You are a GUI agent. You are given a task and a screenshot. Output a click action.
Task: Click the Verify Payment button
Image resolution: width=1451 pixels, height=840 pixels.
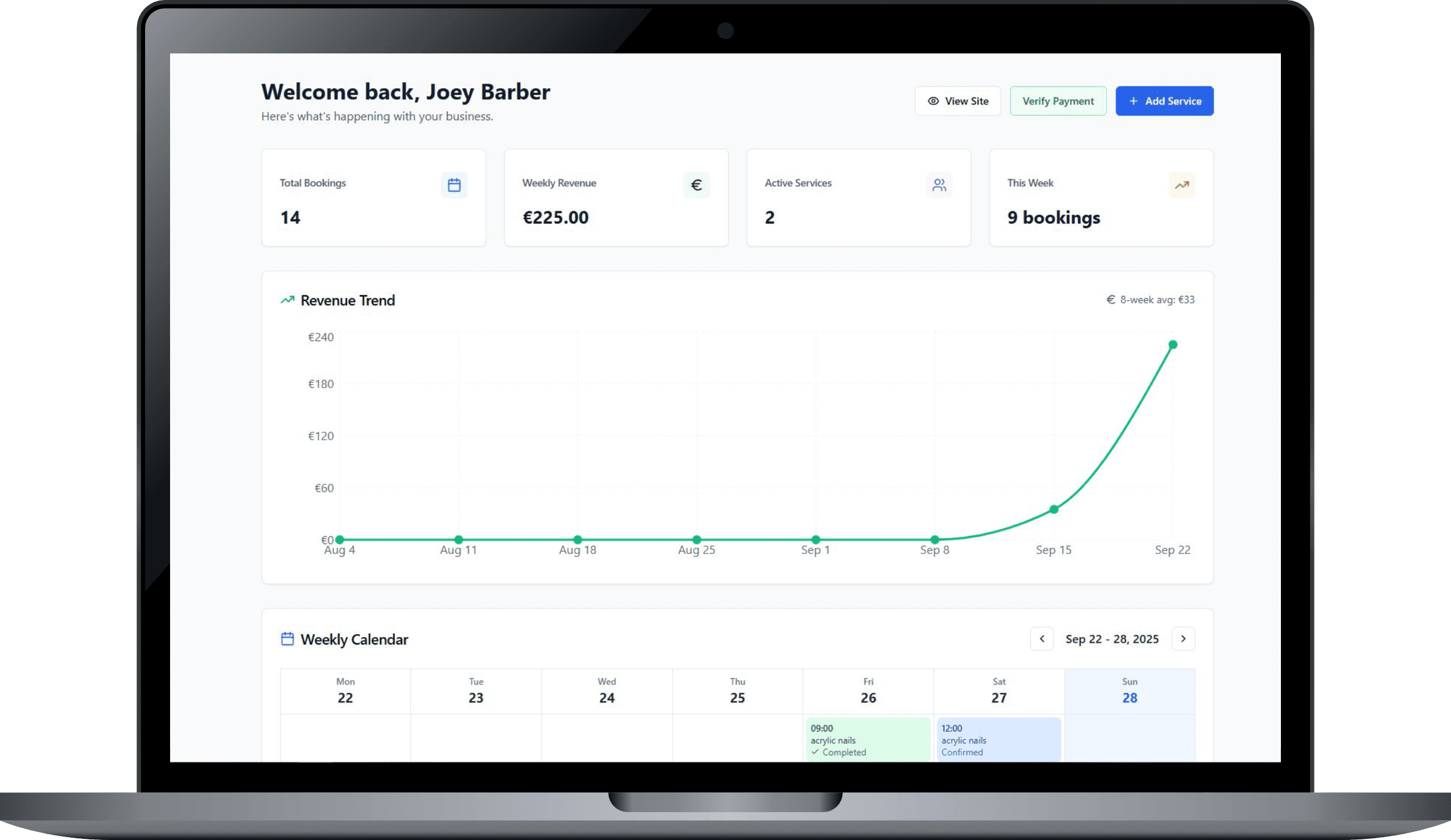tap(1058, 101)
